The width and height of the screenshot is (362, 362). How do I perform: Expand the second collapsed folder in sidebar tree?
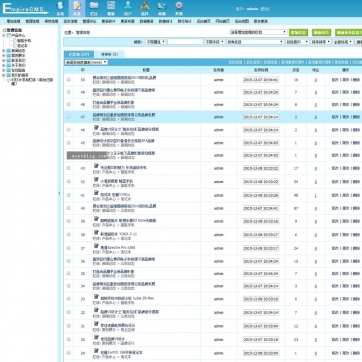4,56
